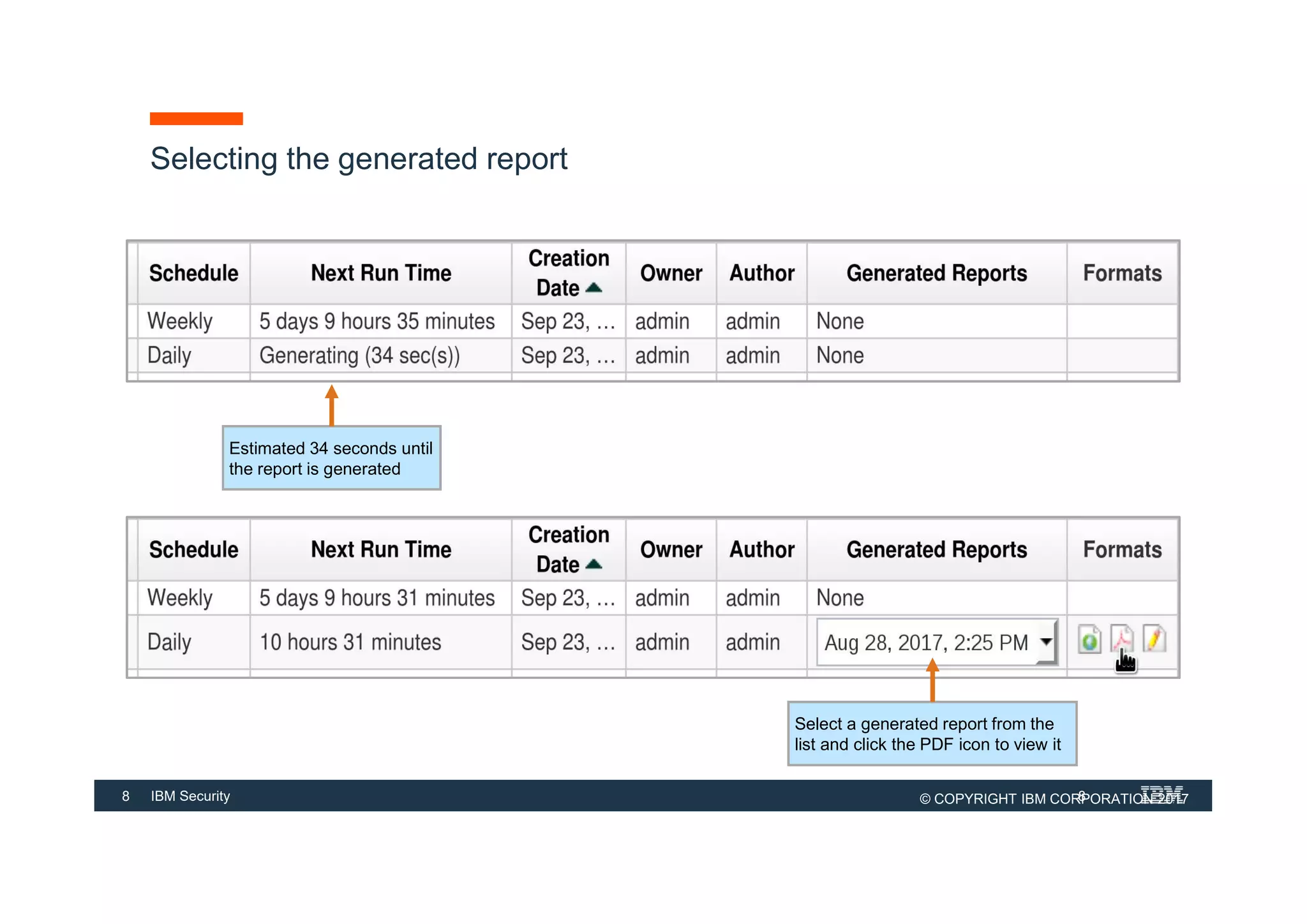Click orange arrow pointing to report dropdown
Viewport: 1307px width, 924px height.
click(x=932, y=680)
